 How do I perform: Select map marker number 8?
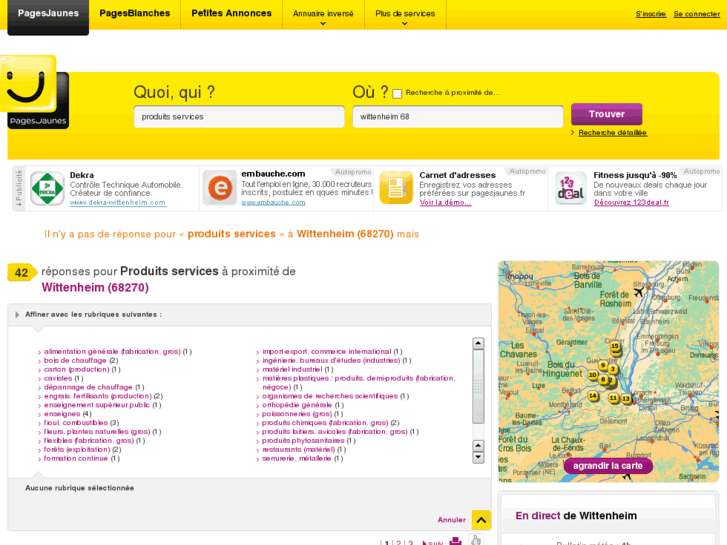(603, 379)
